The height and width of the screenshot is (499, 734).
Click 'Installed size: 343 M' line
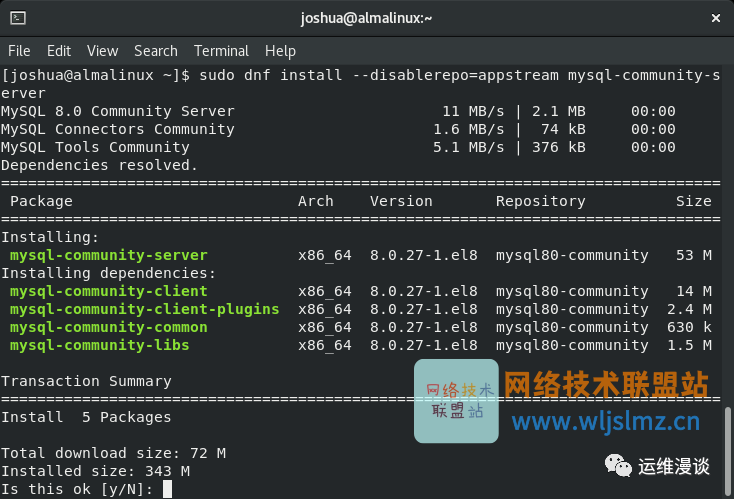coord(95,471)
